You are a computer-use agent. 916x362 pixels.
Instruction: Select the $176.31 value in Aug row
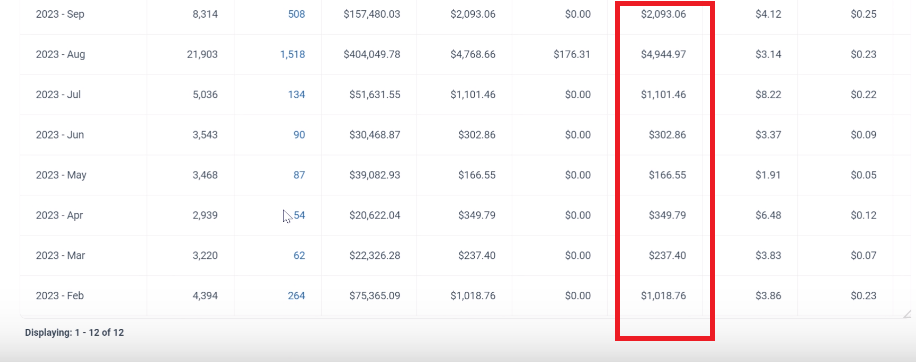click(x=572, y=54)
